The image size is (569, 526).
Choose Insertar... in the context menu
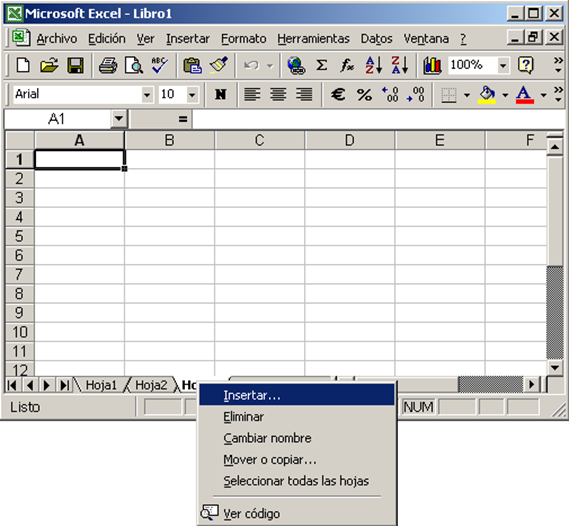click(x=296, y=395)
